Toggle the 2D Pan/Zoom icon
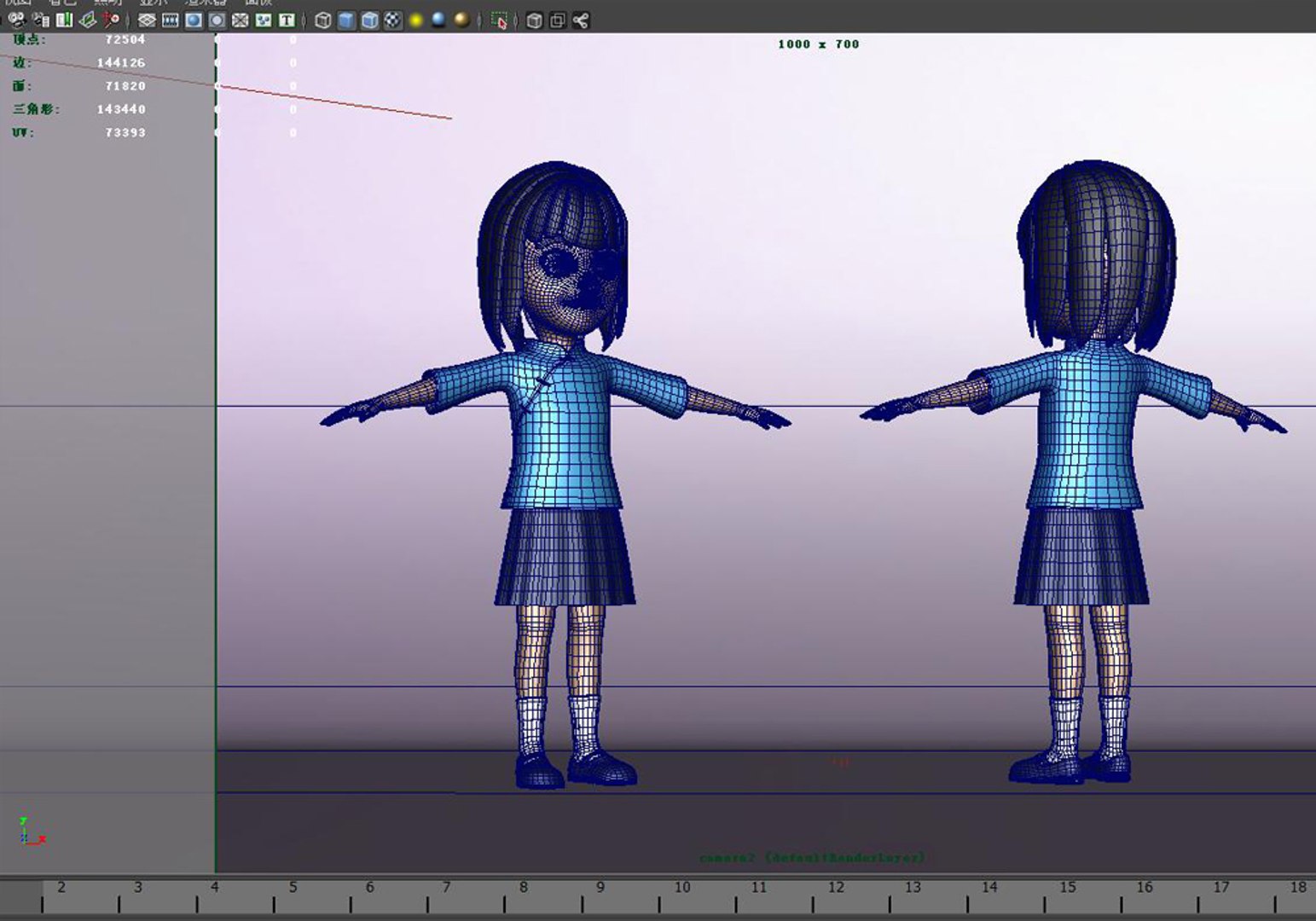The width and height of the screenshot is (1316, 921). tap(112, 20)
